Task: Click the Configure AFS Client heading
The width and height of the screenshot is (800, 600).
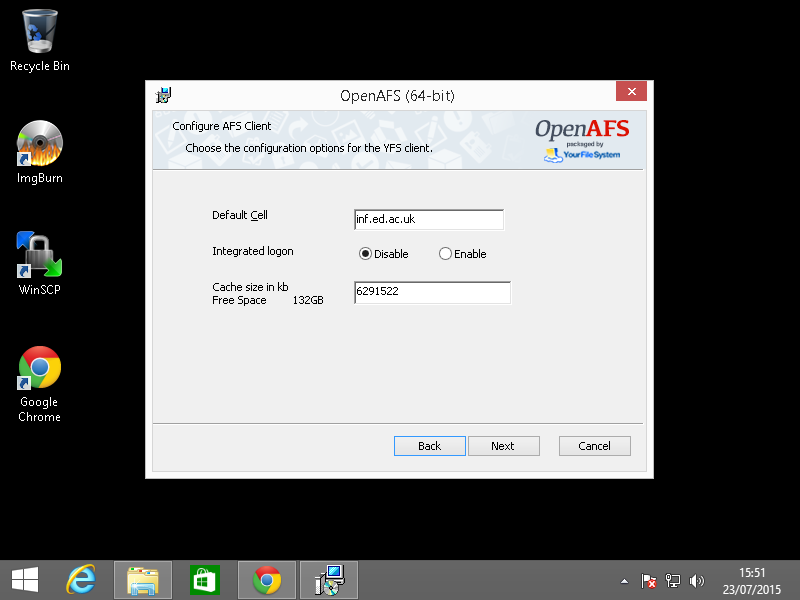Action: [x=221, y=126]
